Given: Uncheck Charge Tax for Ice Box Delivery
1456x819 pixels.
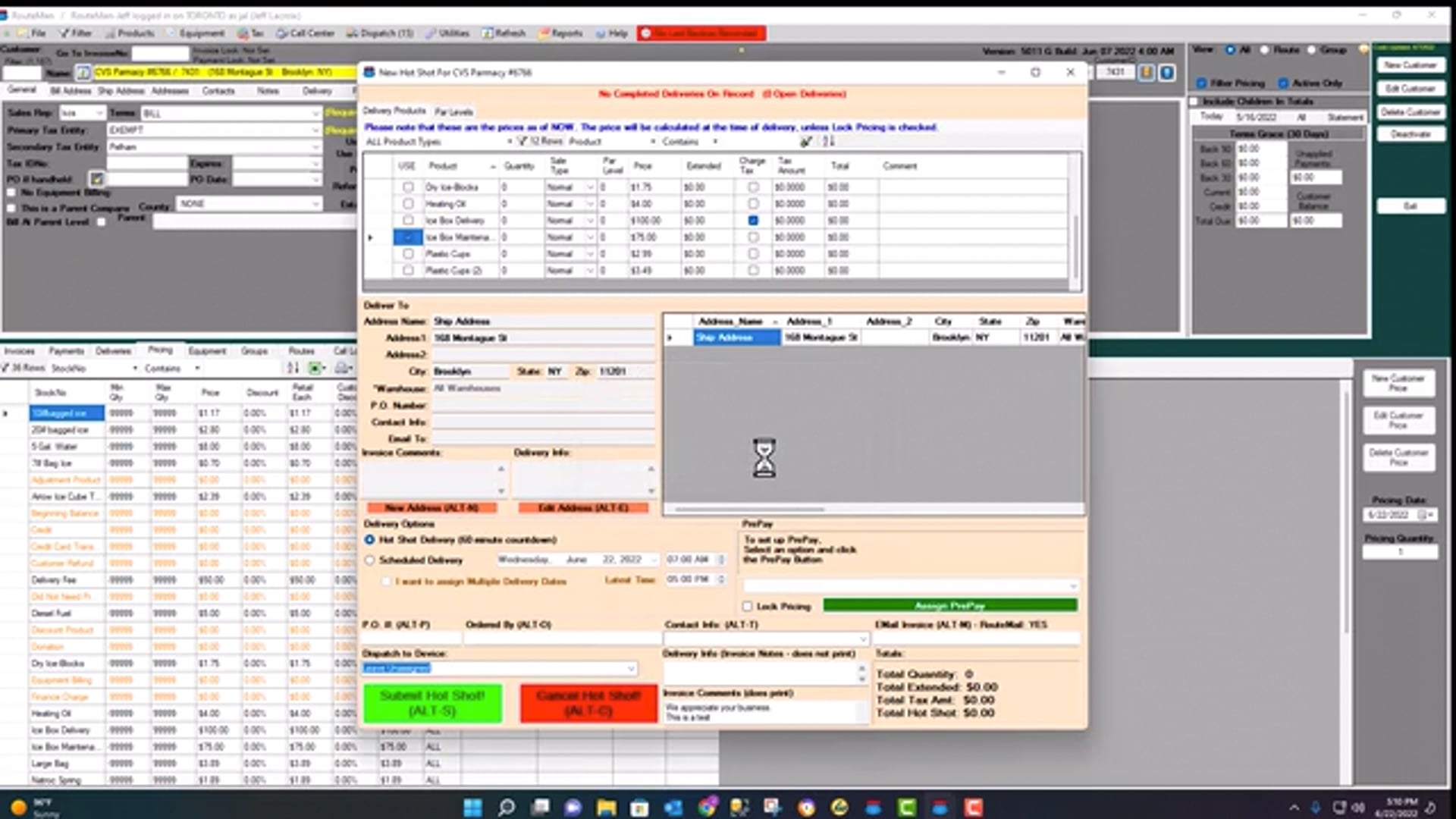Looking at the screenshot, I should (753, 221).
